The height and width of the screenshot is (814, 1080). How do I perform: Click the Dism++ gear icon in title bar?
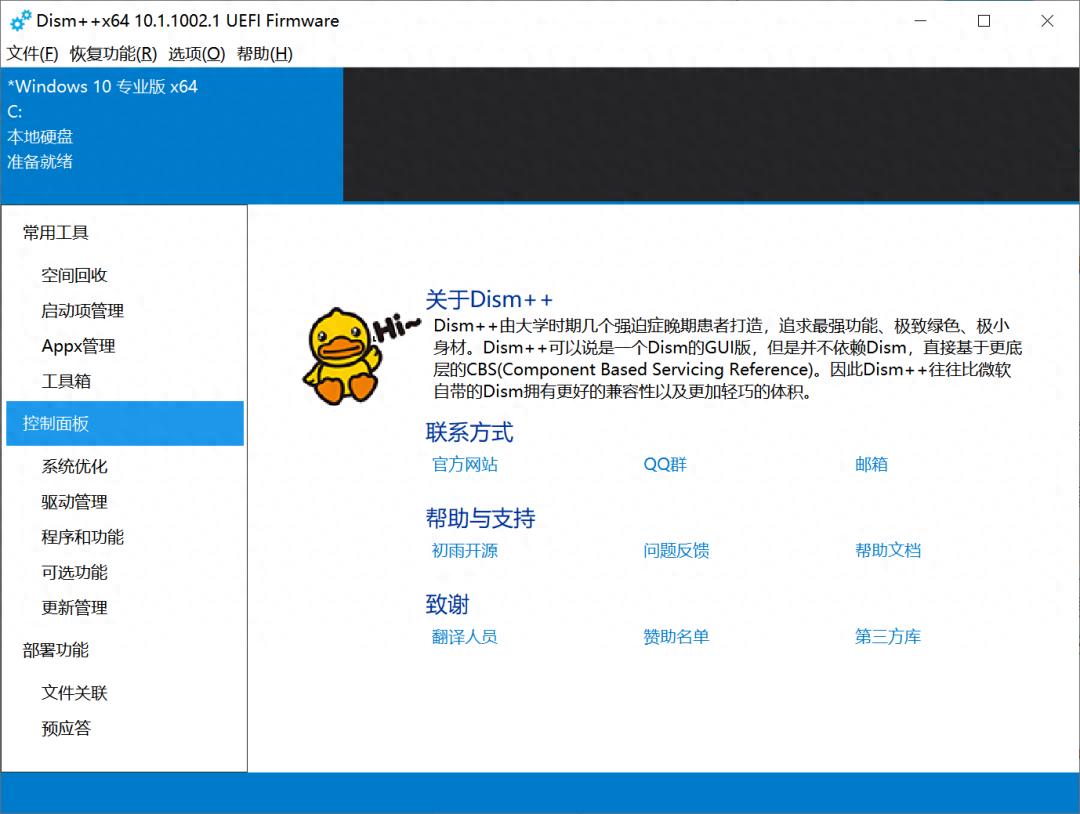click(20, 20)
